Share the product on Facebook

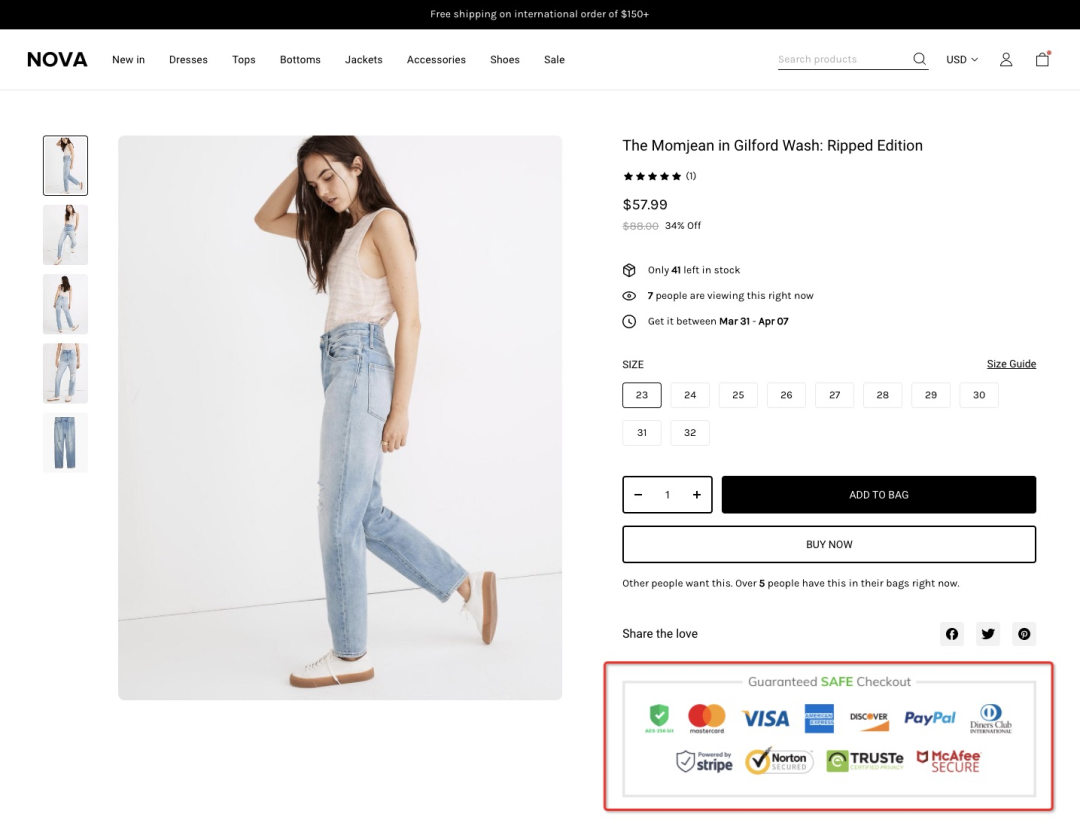point(951,633)
